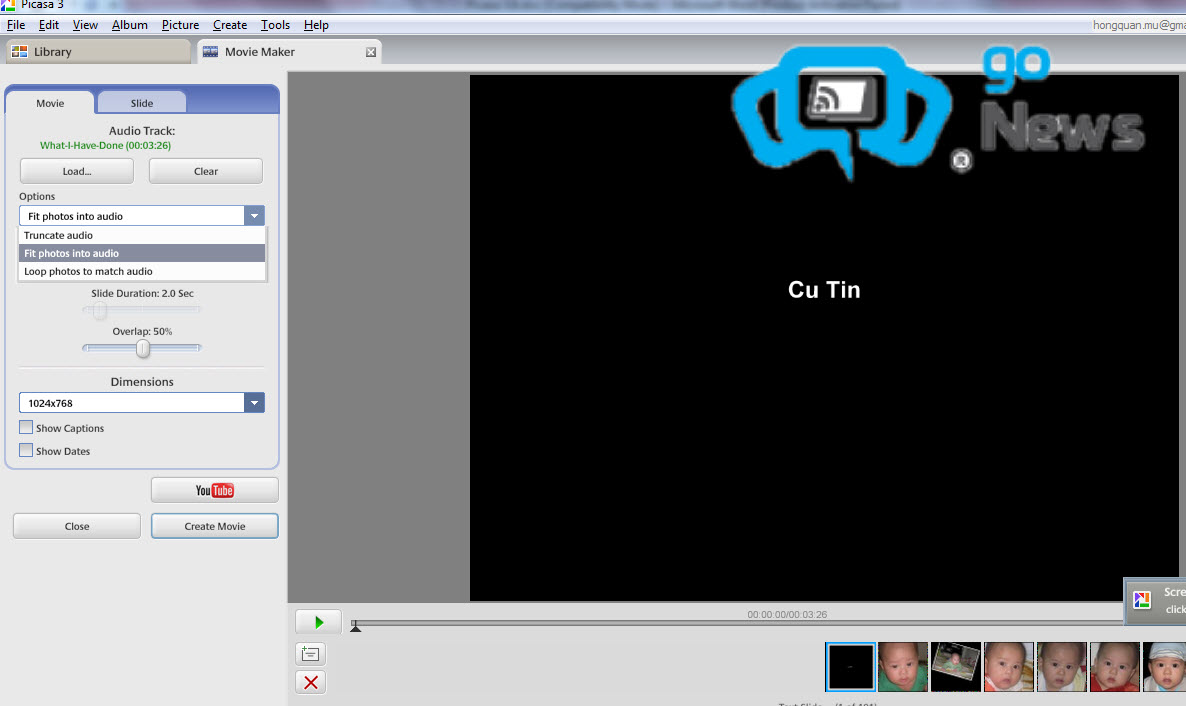Open the Album menu

tap(129, 25)
